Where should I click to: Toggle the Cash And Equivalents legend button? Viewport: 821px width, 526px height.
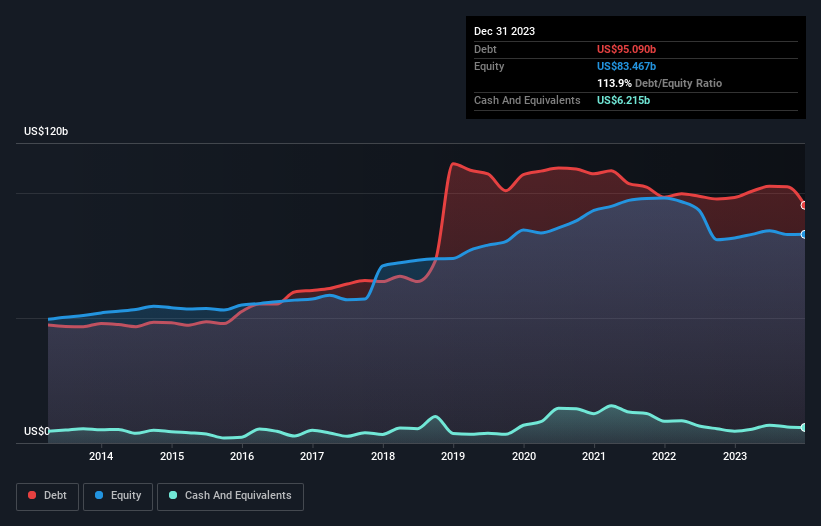(230, 496)
